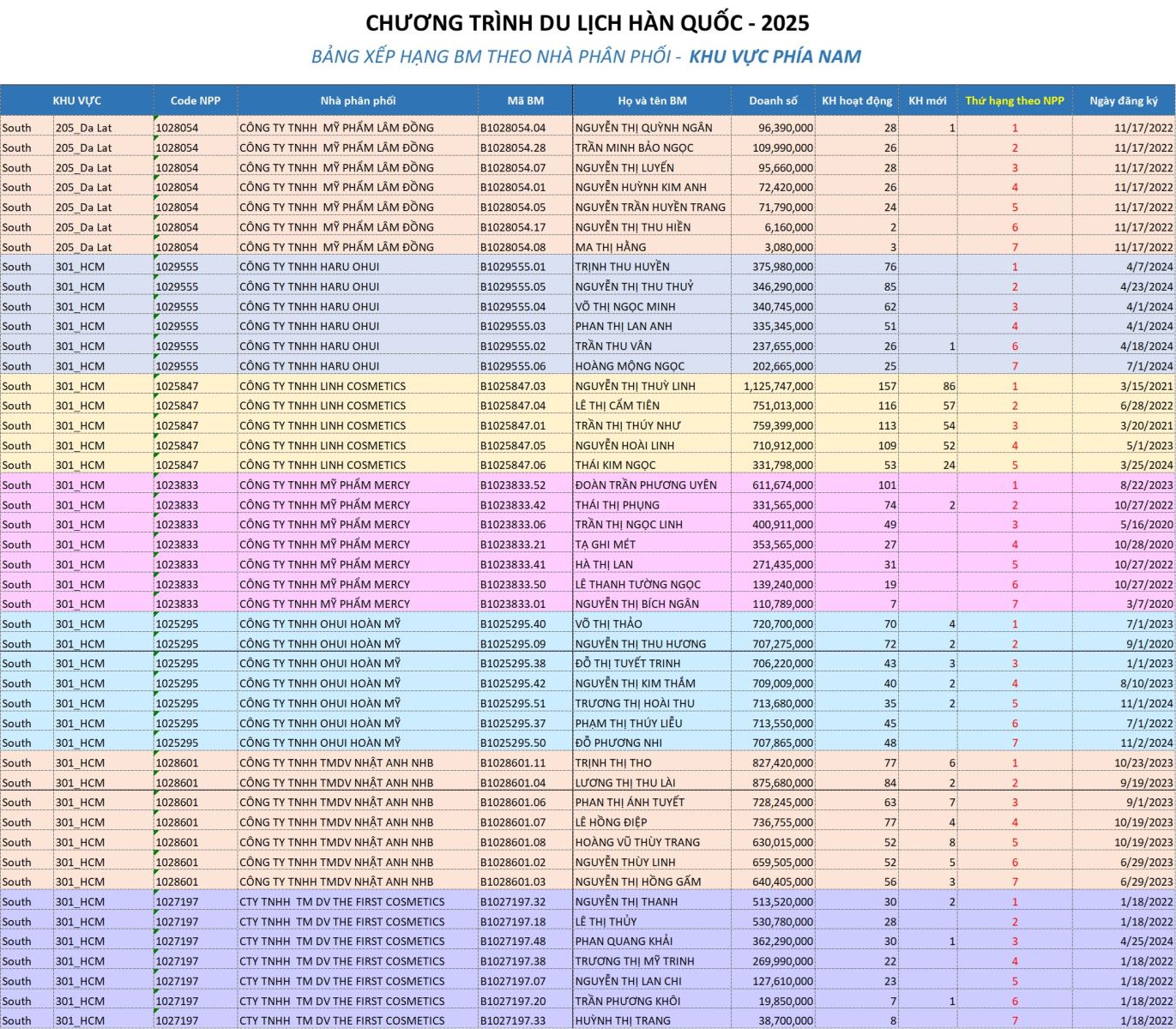The width and height of the screenshot is (1176, 1029).
Task: Select the Ngày đăng ký header cell
Action: point(1124,100)
